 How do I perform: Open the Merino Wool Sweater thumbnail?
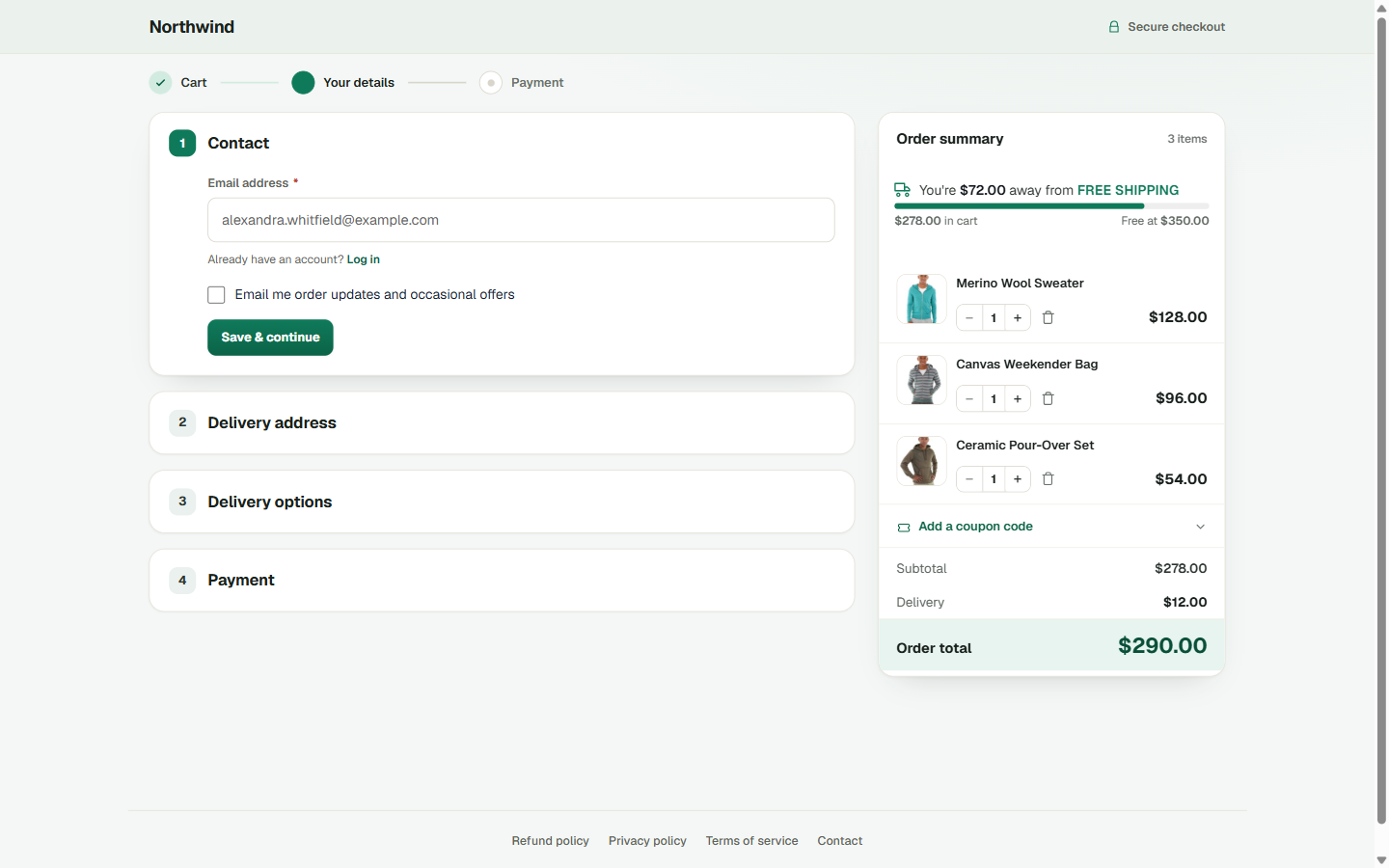coord(921,299)
